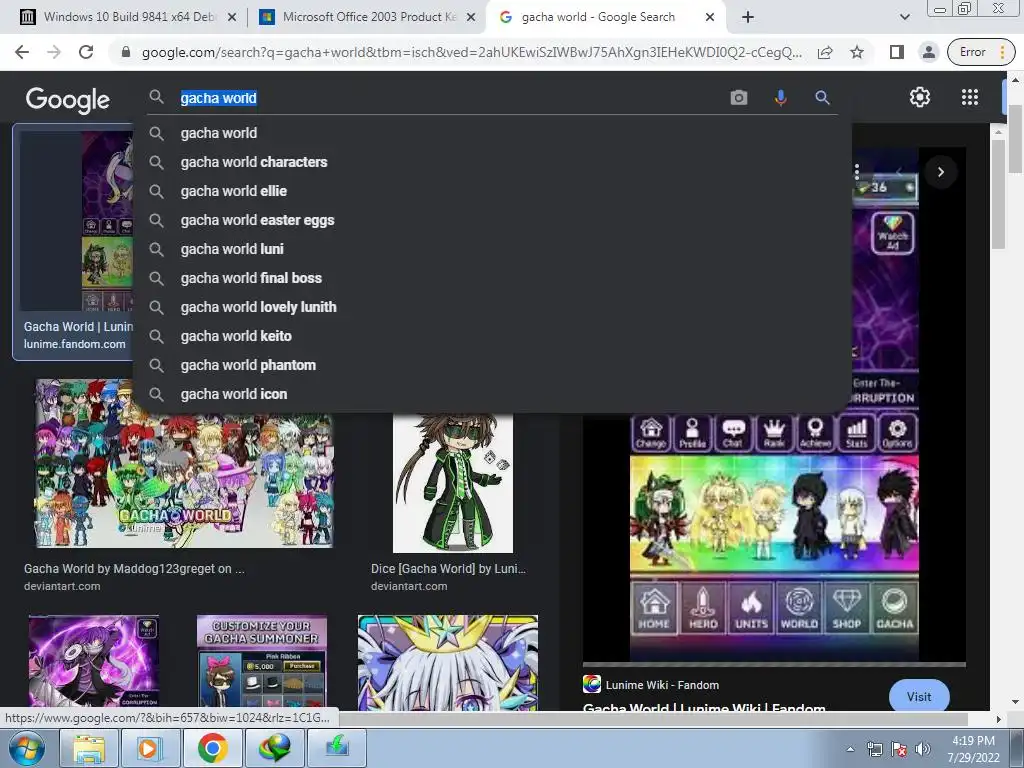1024x768 pixels.
Task: Open the green download arrow taskbar app
Action: pos(336,748)
